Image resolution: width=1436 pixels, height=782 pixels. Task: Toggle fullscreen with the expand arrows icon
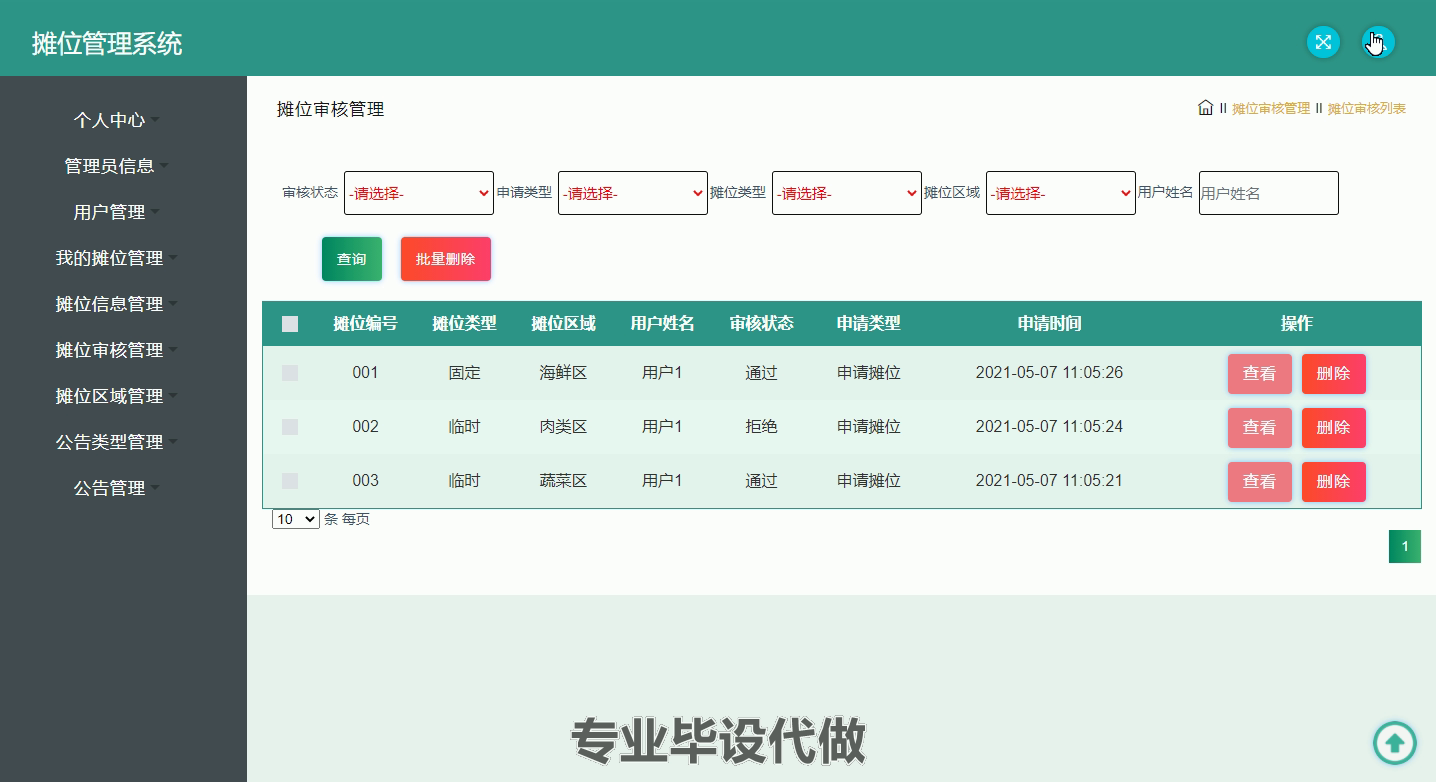tap(1323, 42)
